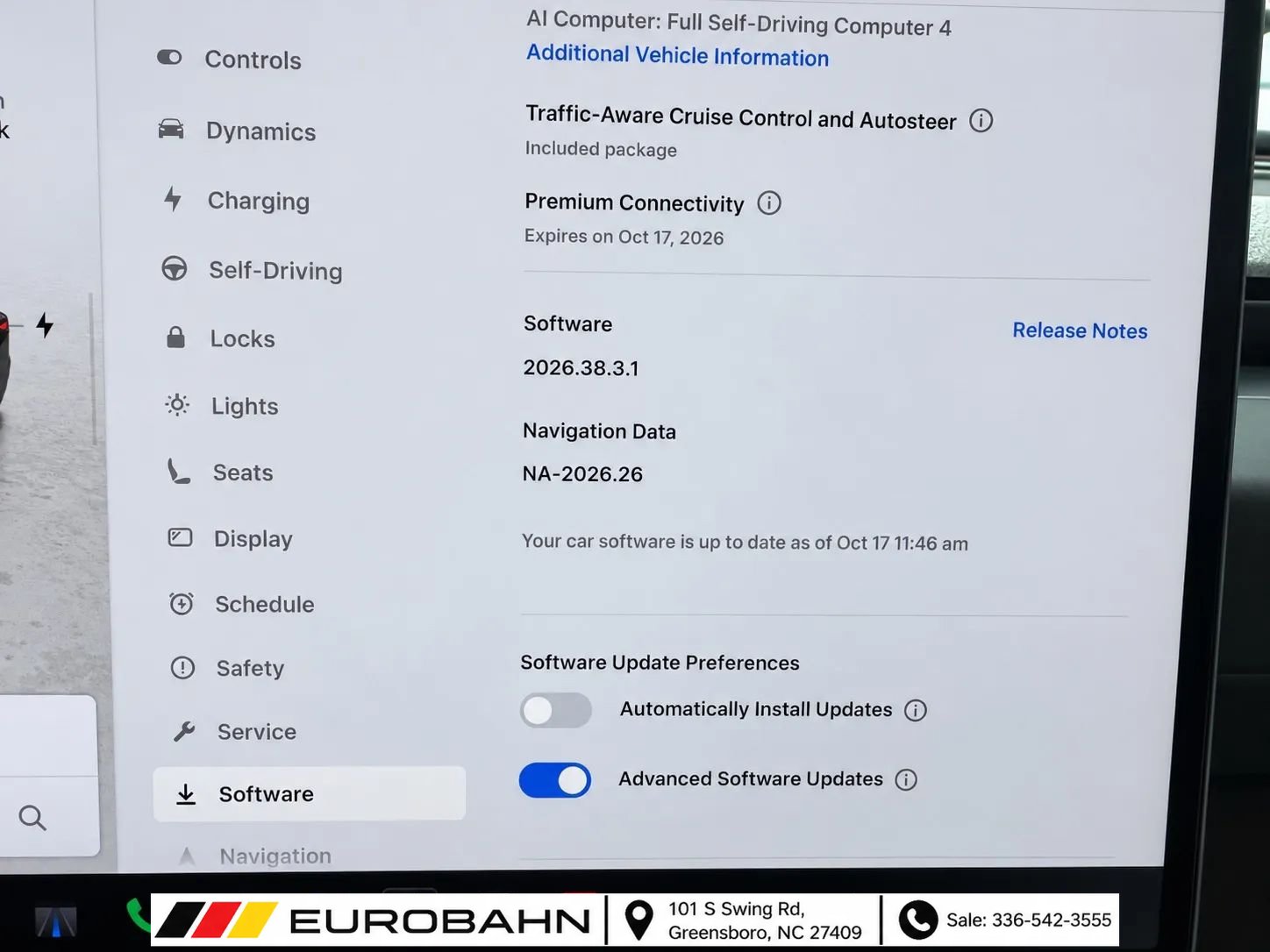
Task: Tap the software up to date message
Action: [x=745, y=543]
